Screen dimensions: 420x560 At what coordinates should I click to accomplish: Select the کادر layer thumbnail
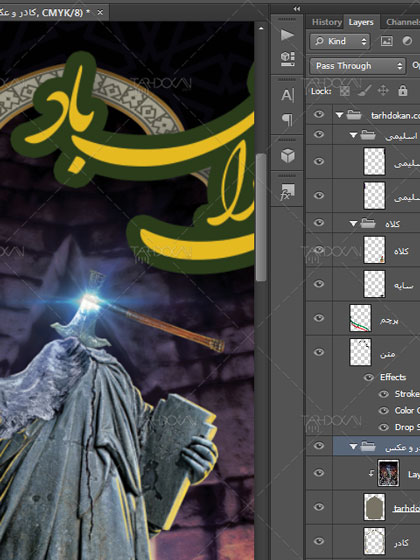pyautogui.click(x=374, y=541)
